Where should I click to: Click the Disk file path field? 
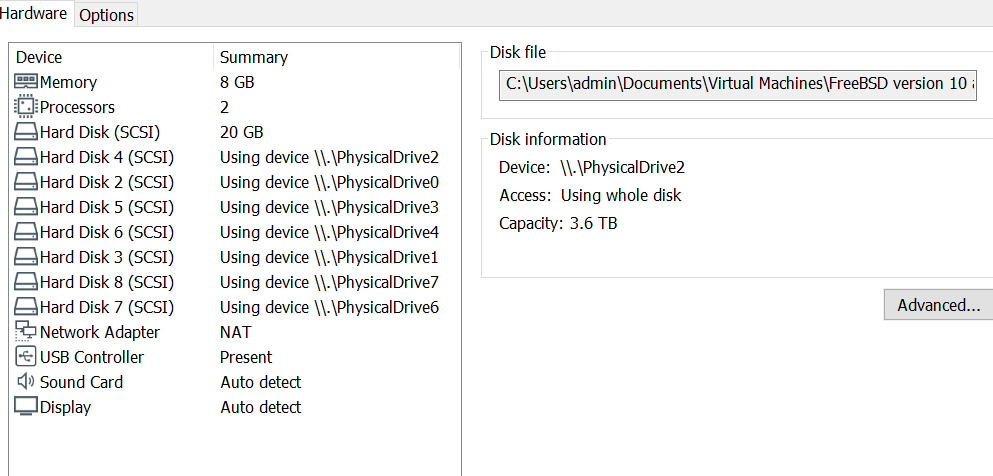click(738, 84)
